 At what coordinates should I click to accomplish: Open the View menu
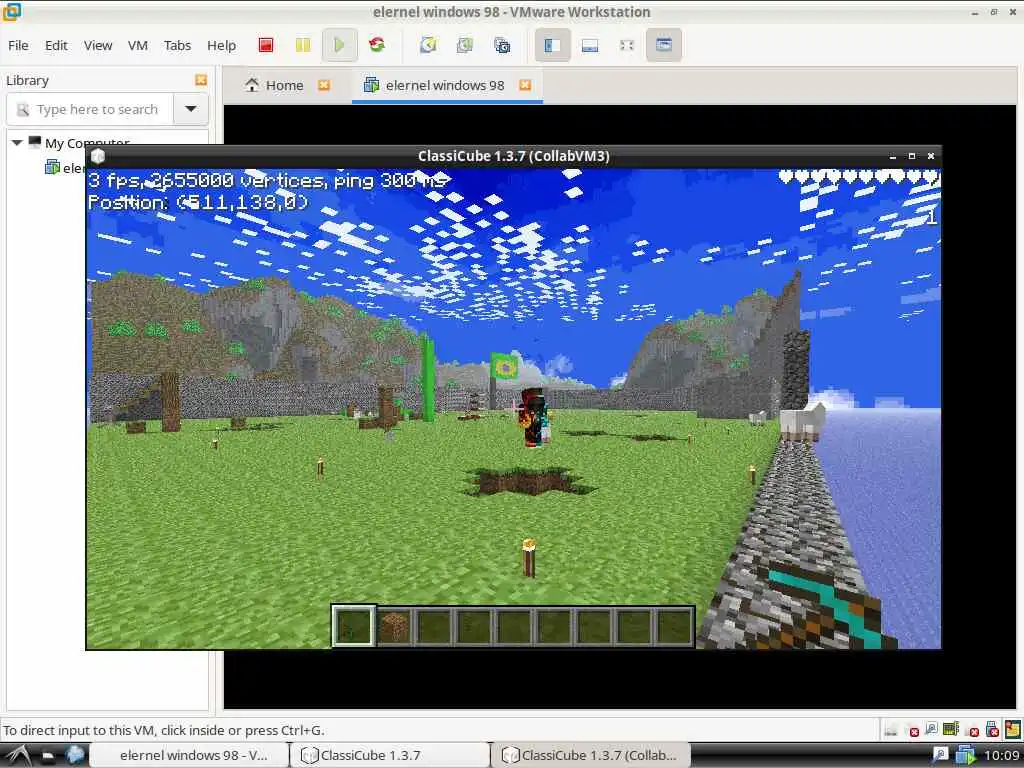pos(98,45)
